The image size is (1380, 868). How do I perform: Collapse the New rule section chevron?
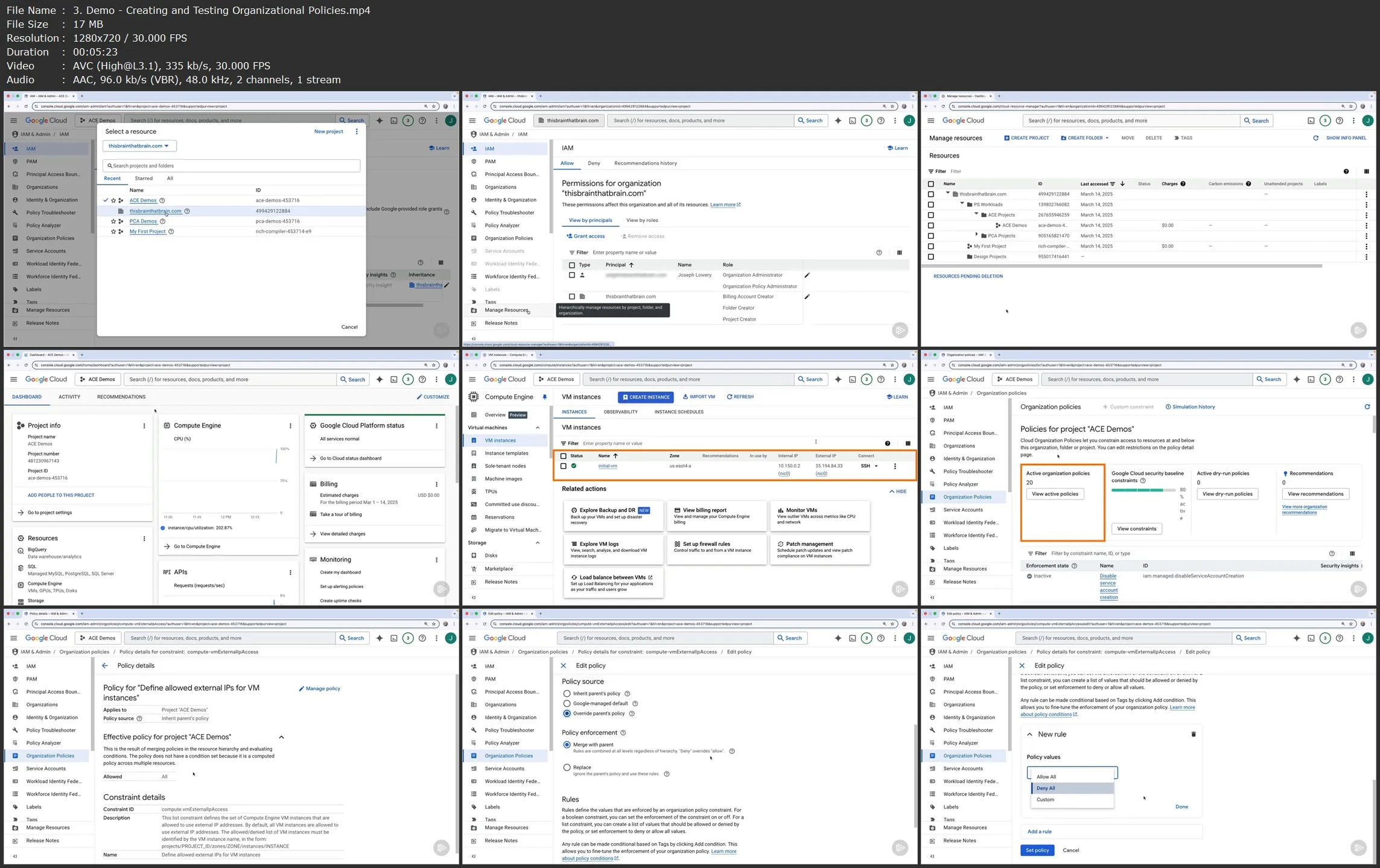1029,735
